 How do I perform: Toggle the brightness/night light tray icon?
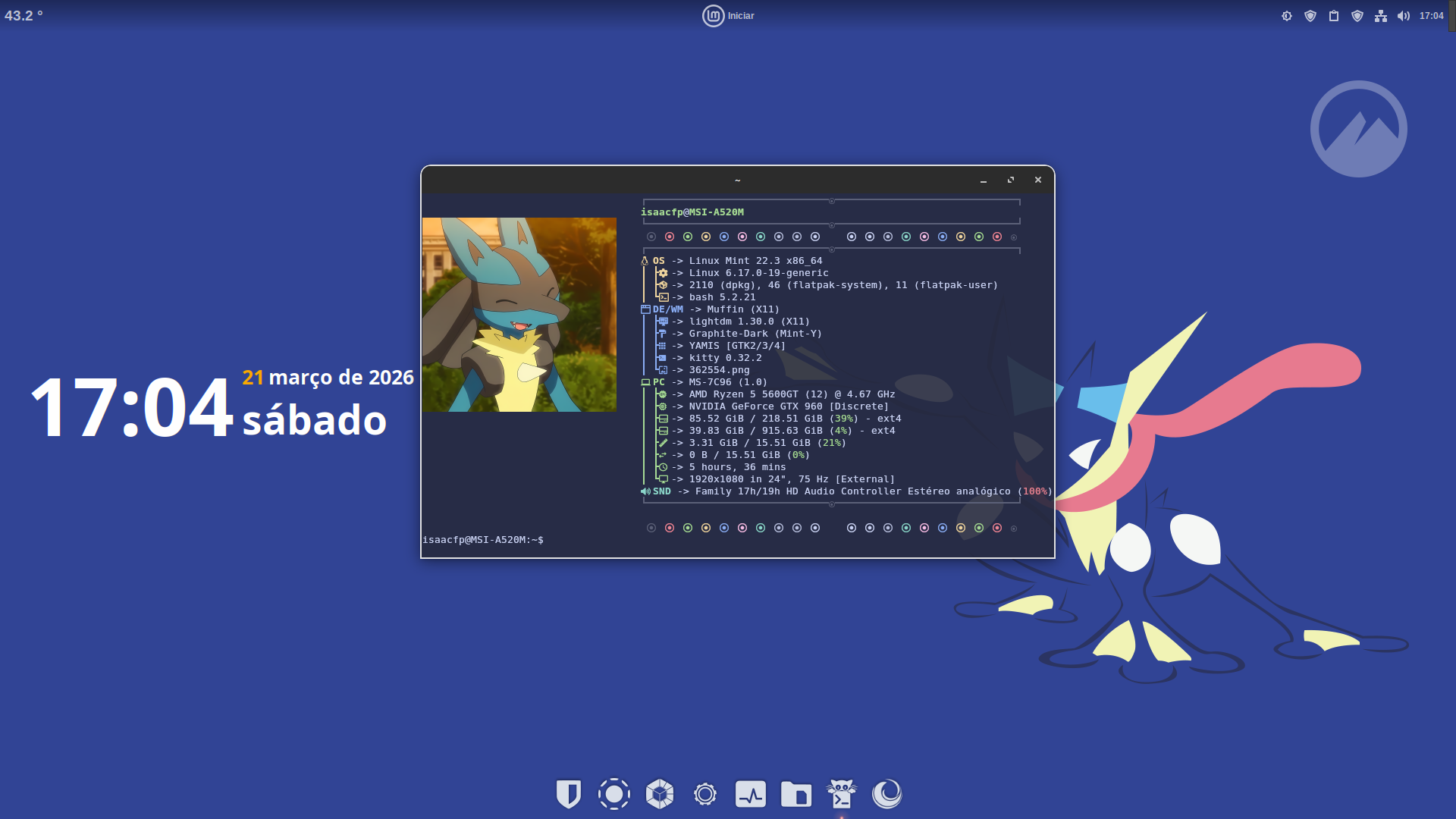coord(1287,16)
